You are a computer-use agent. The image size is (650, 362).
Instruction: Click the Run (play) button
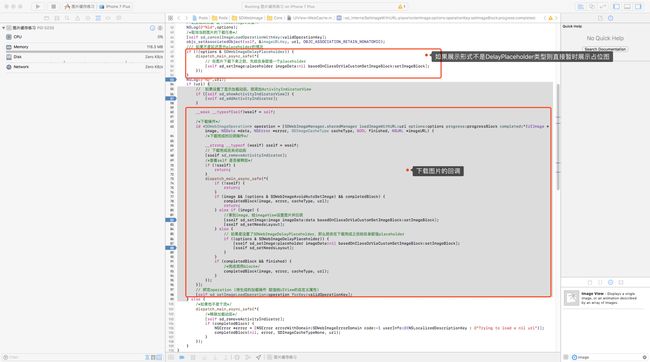point(38,7)
